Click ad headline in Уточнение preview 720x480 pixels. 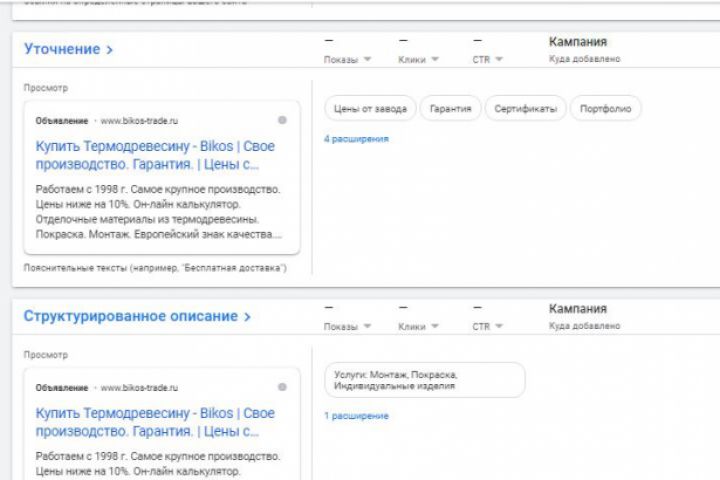coord(155,155)
